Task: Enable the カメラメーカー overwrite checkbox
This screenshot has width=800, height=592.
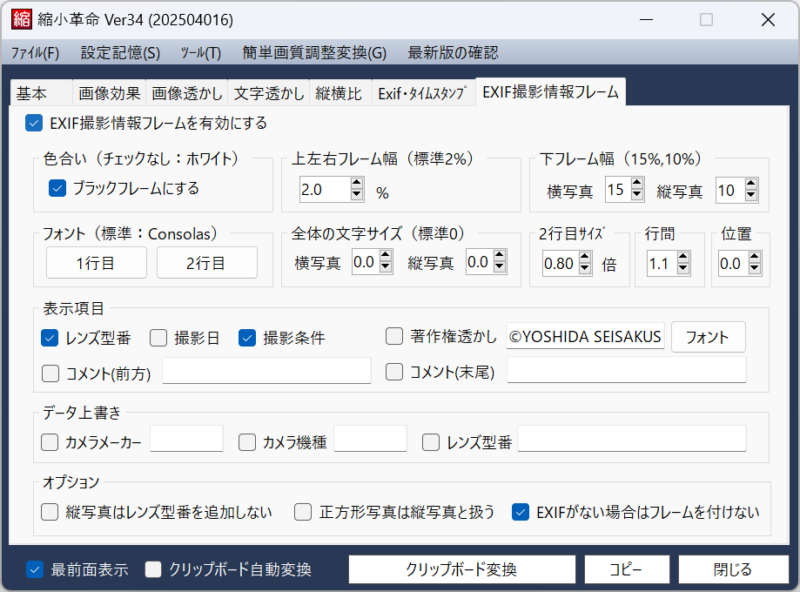Action: [49, 442]
